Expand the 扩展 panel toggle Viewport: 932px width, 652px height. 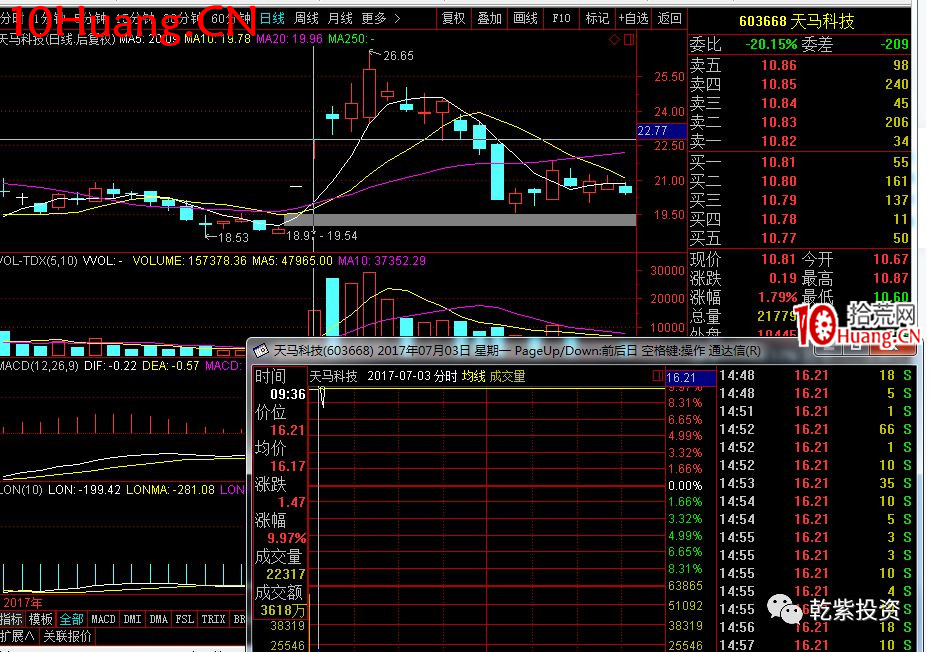coord(17,637)
